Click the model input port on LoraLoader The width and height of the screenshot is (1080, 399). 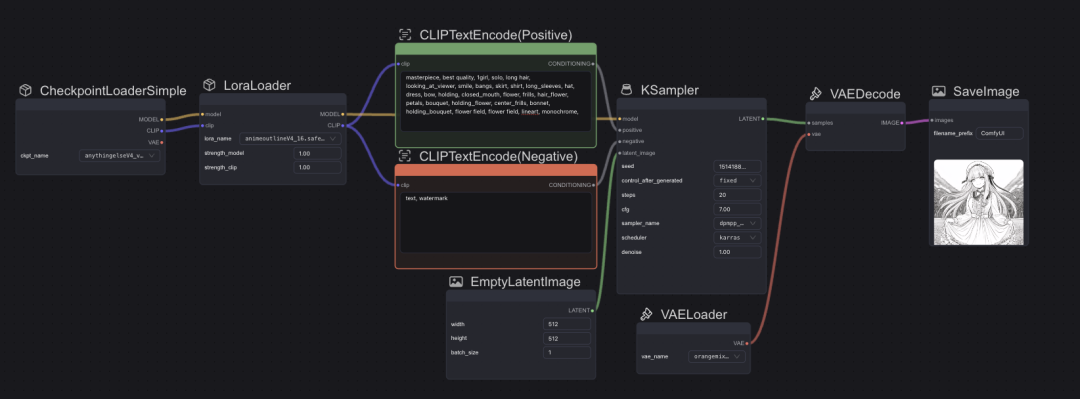[202, 114]
